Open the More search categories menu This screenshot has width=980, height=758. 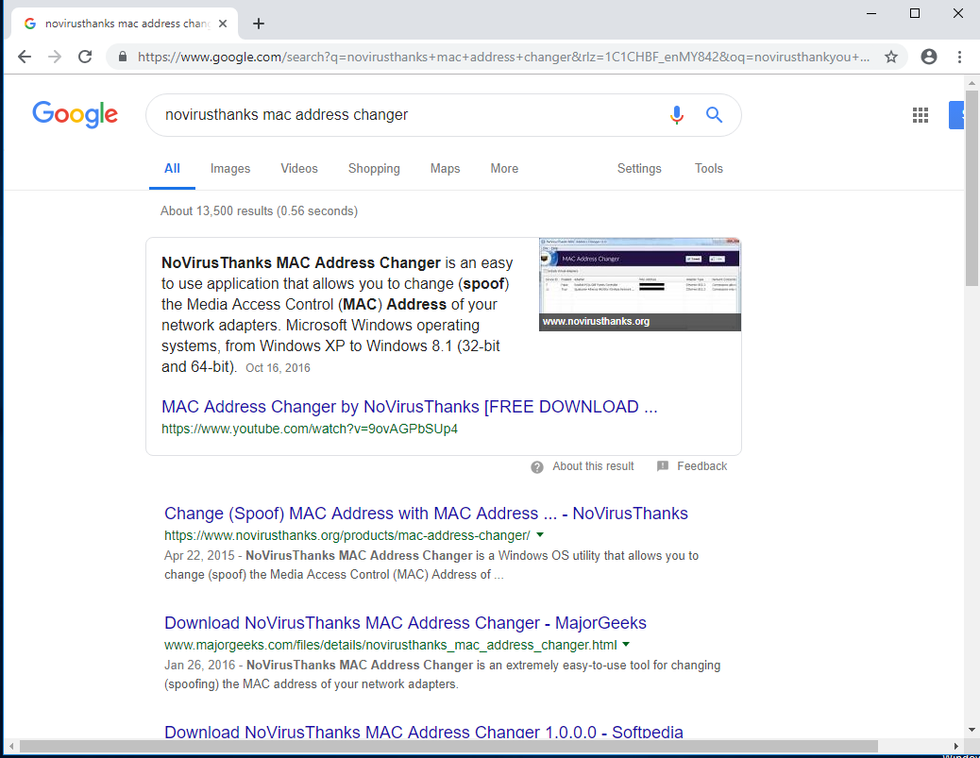pyautogui.click(x=504, y=169)
